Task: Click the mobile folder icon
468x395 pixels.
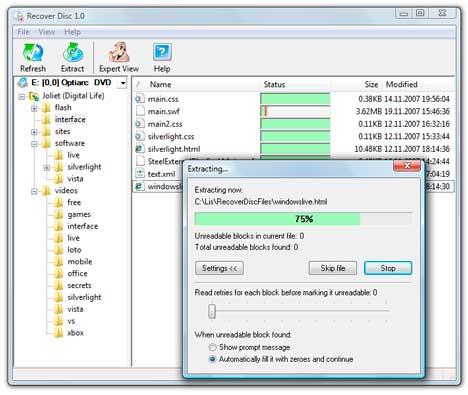Action: tap(59, 262)
